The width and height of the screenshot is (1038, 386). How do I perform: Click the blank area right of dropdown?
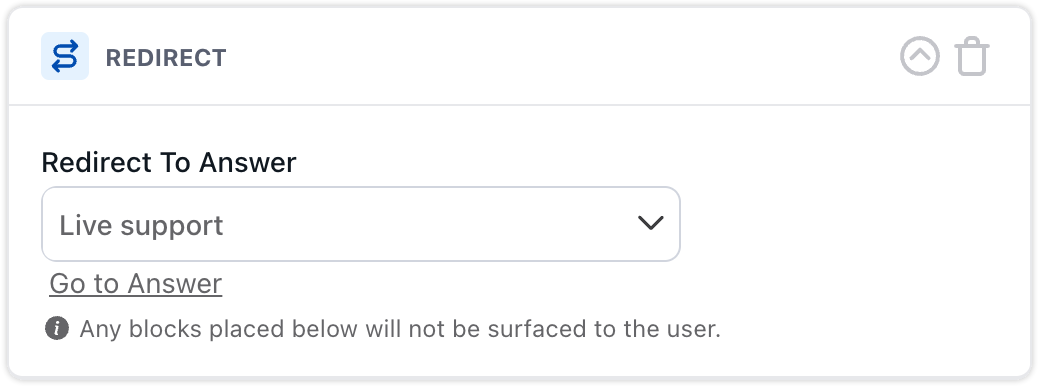tap(854, 224)
